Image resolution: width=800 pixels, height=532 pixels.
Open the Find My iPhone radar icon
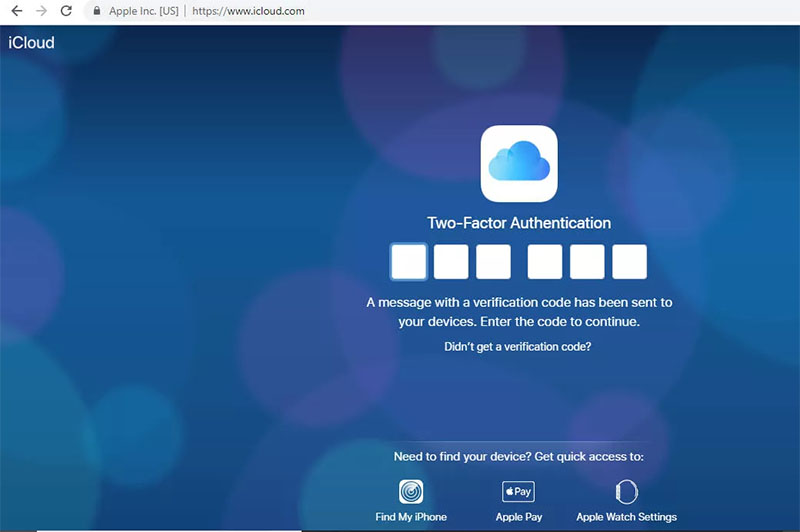pos(411,492)
